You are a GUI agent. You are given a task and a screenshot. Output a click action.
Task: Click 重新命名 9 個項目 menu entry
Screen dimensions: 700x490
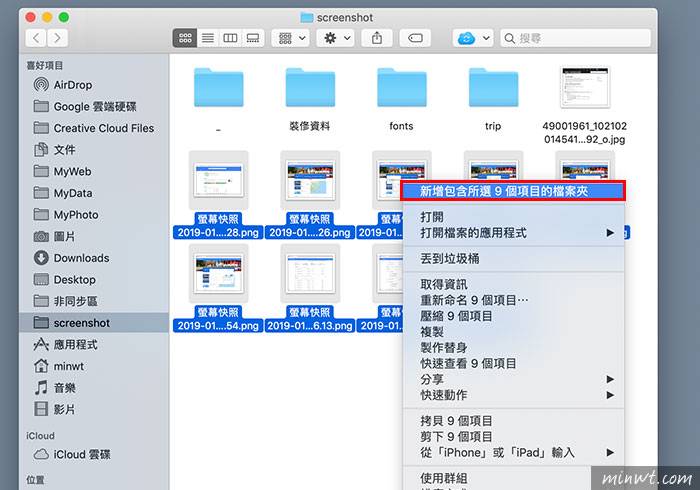(x=474, y=300)
